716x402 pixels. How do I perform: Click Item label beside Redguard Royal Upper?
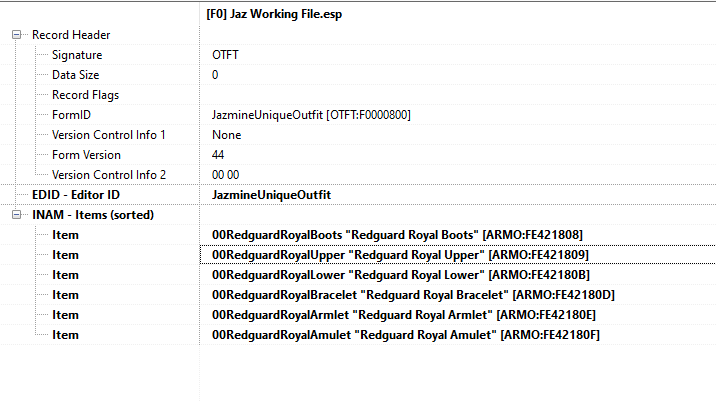(x=65, y=255)
